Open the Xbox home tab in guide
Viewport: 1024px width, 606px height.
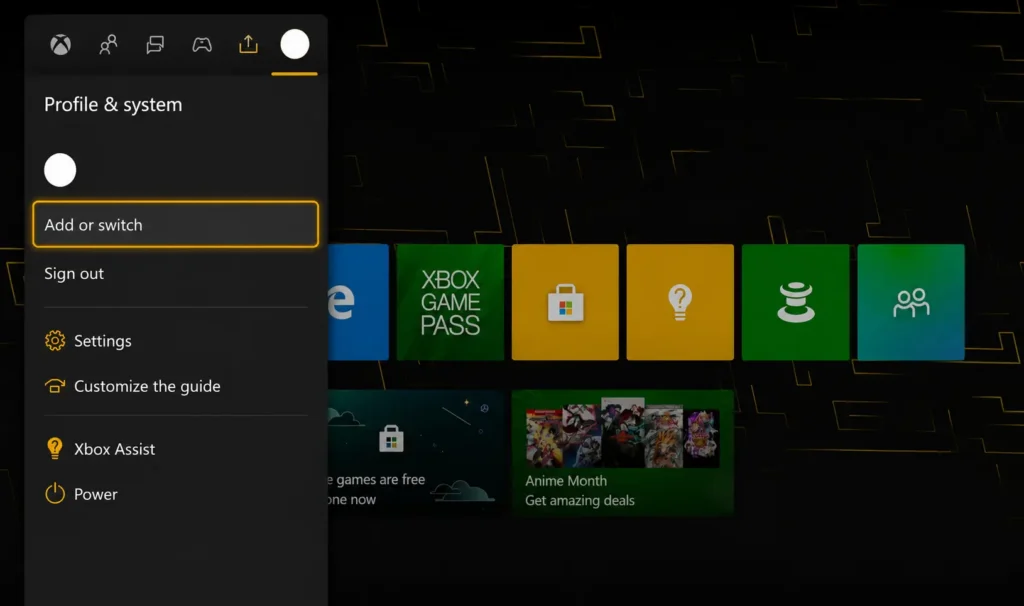(x=61, y=44)
